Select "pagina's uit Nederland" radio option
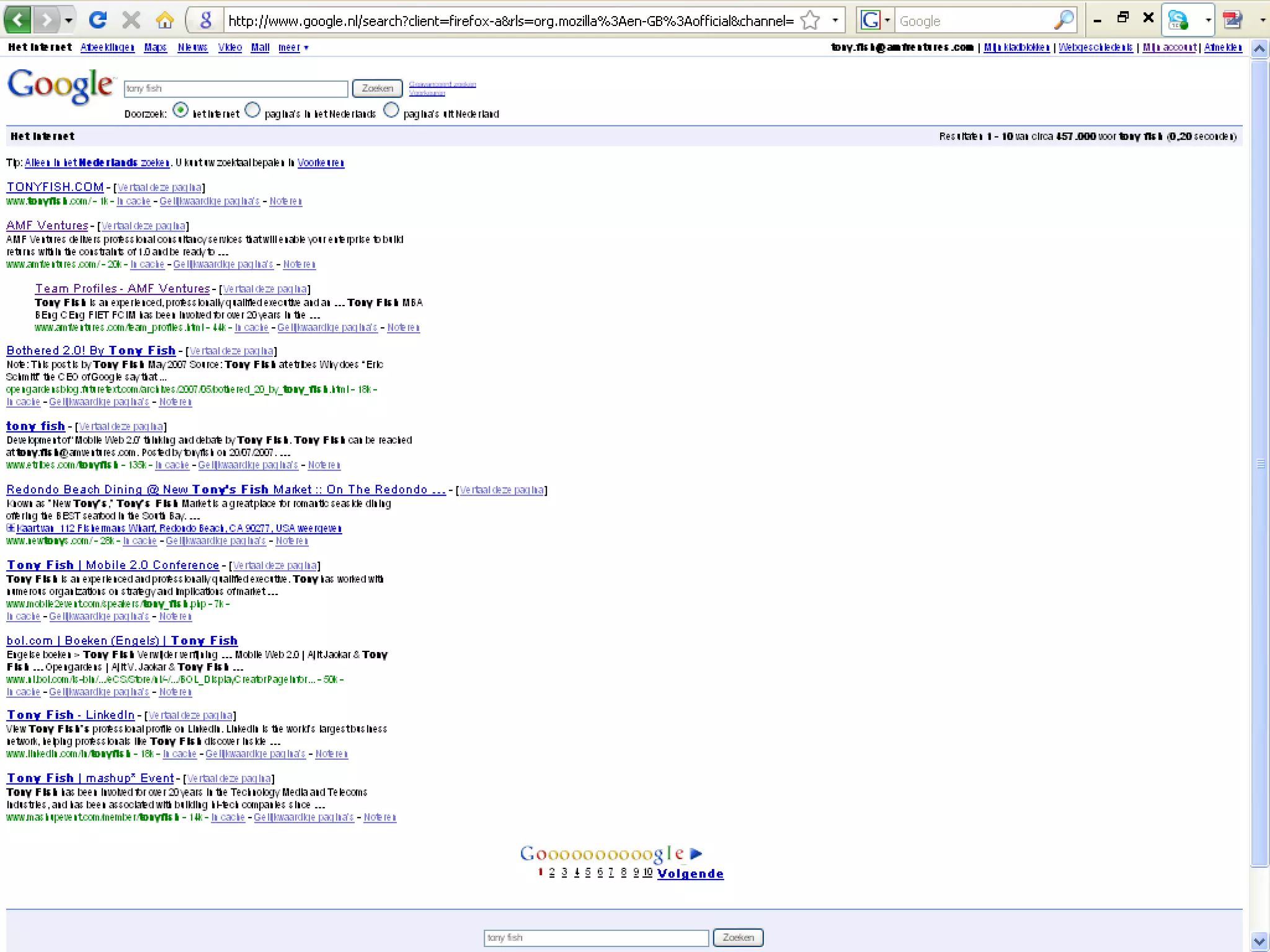Screen dimensions: 1270x952 (391, 111)
